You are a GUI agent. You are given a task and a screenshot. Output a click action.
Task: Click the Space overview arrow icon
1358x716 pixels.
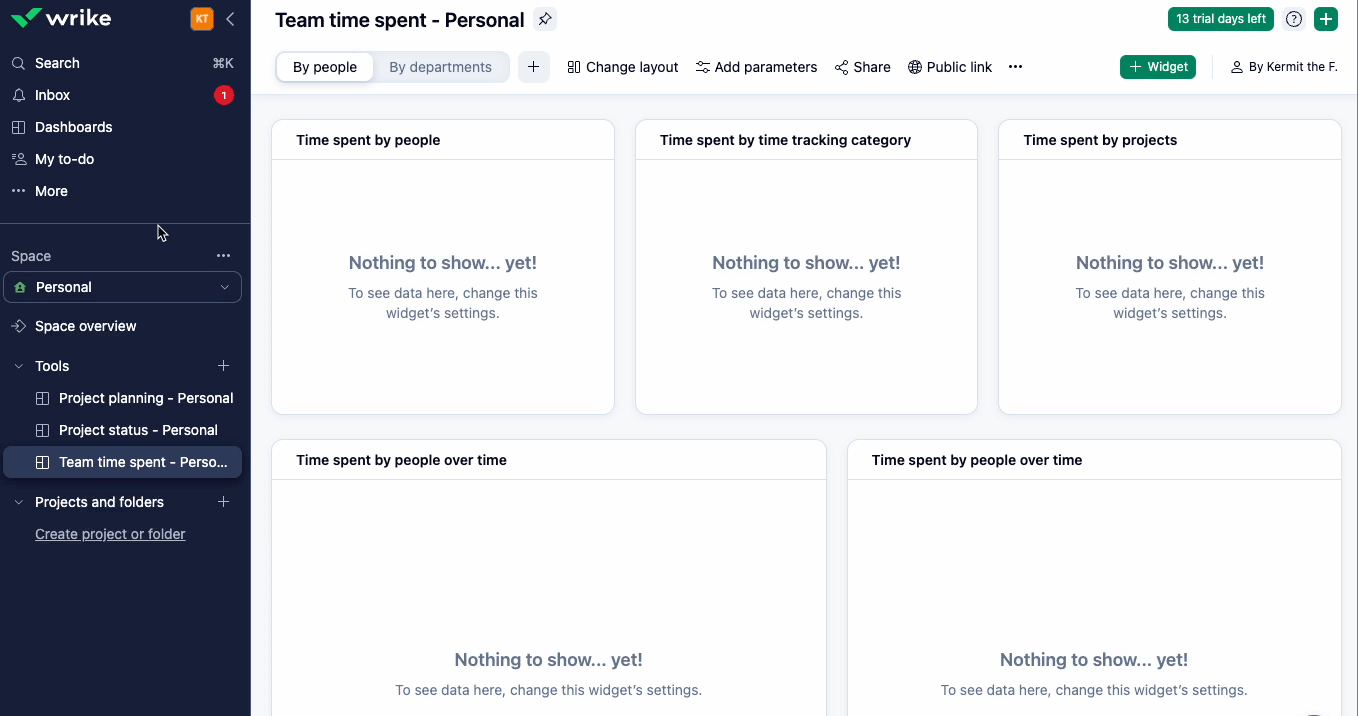[x=18, y=326]
